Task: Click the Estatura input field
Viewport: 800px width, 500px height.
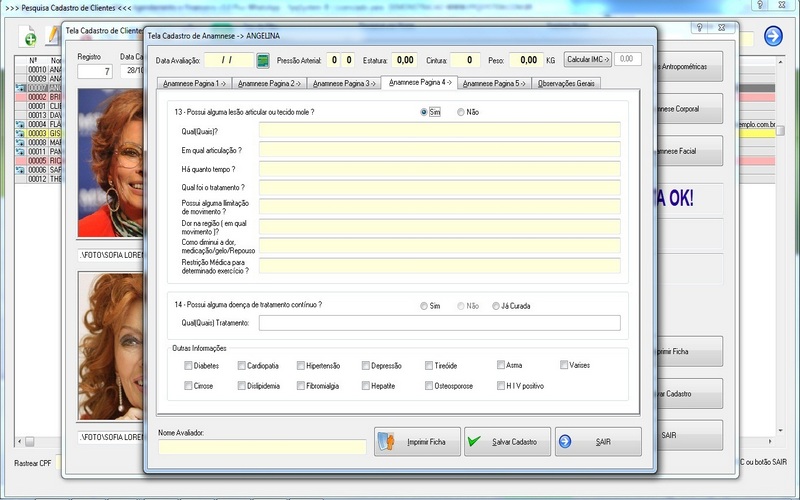Action: 405,60
